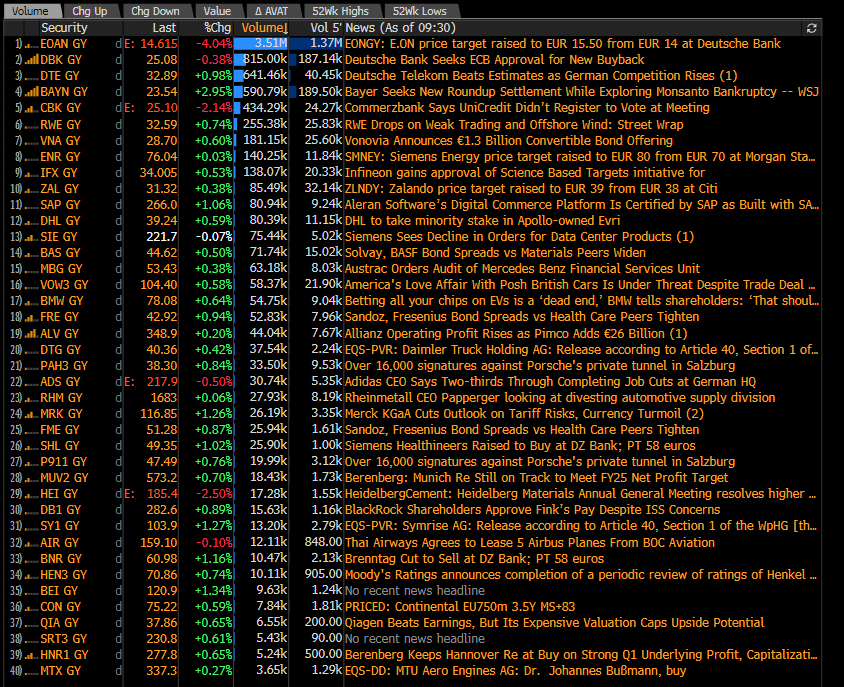Open Deutsche Bank Seeks ECB Approval headline

495,60
